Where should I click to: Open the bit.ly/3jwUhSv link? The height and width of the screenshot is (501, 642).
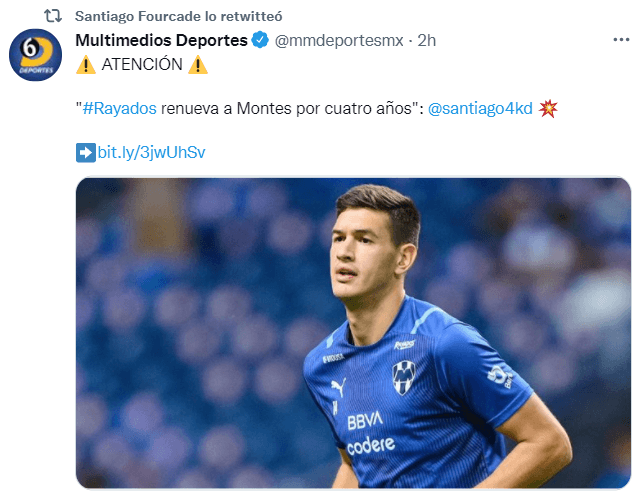(x=152, y=152)
